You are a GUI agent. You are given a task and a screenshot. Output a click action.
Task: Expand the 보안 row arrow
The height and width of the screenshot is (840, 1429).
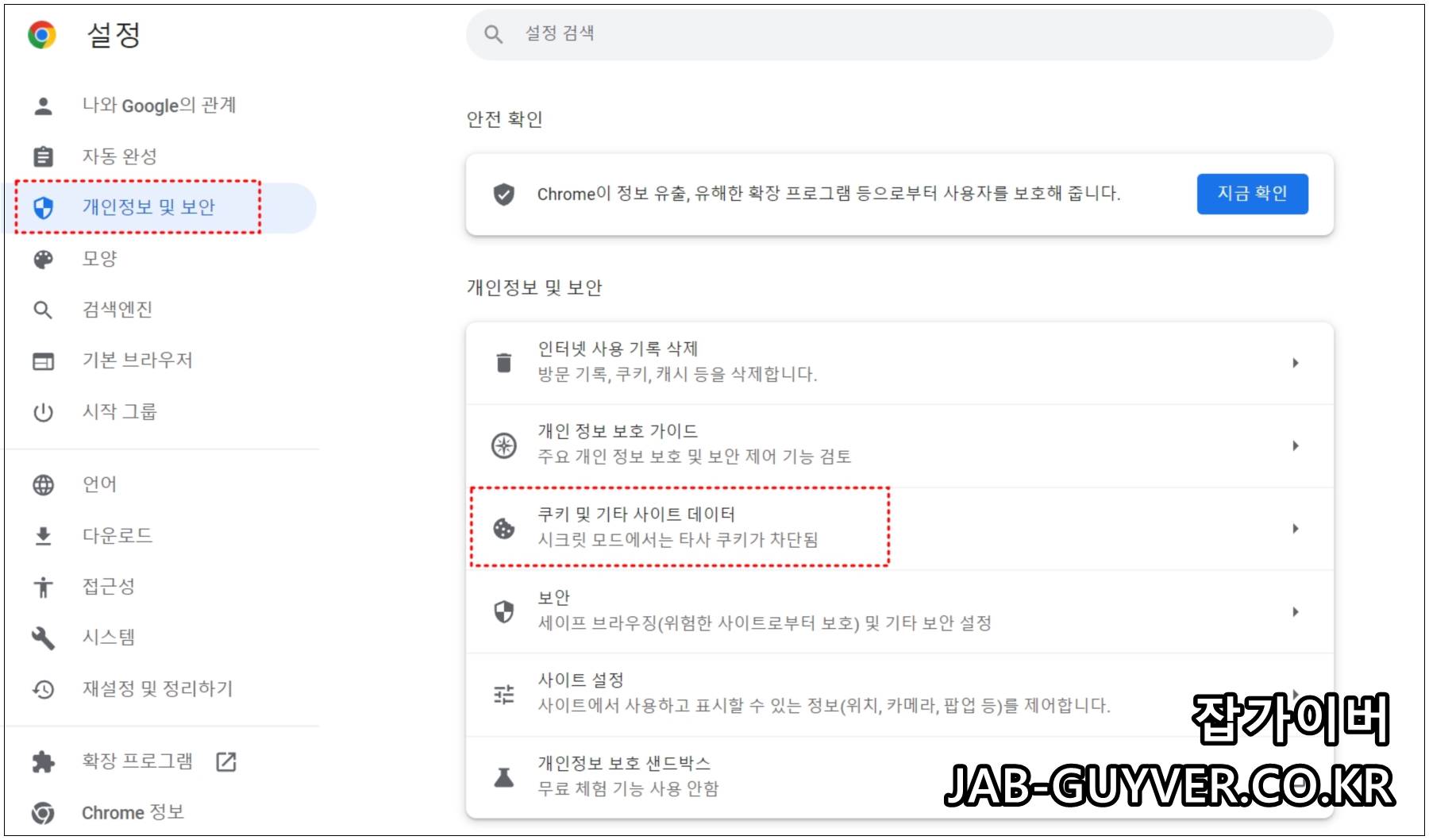pyautogui.click(x=1295, y=611)
